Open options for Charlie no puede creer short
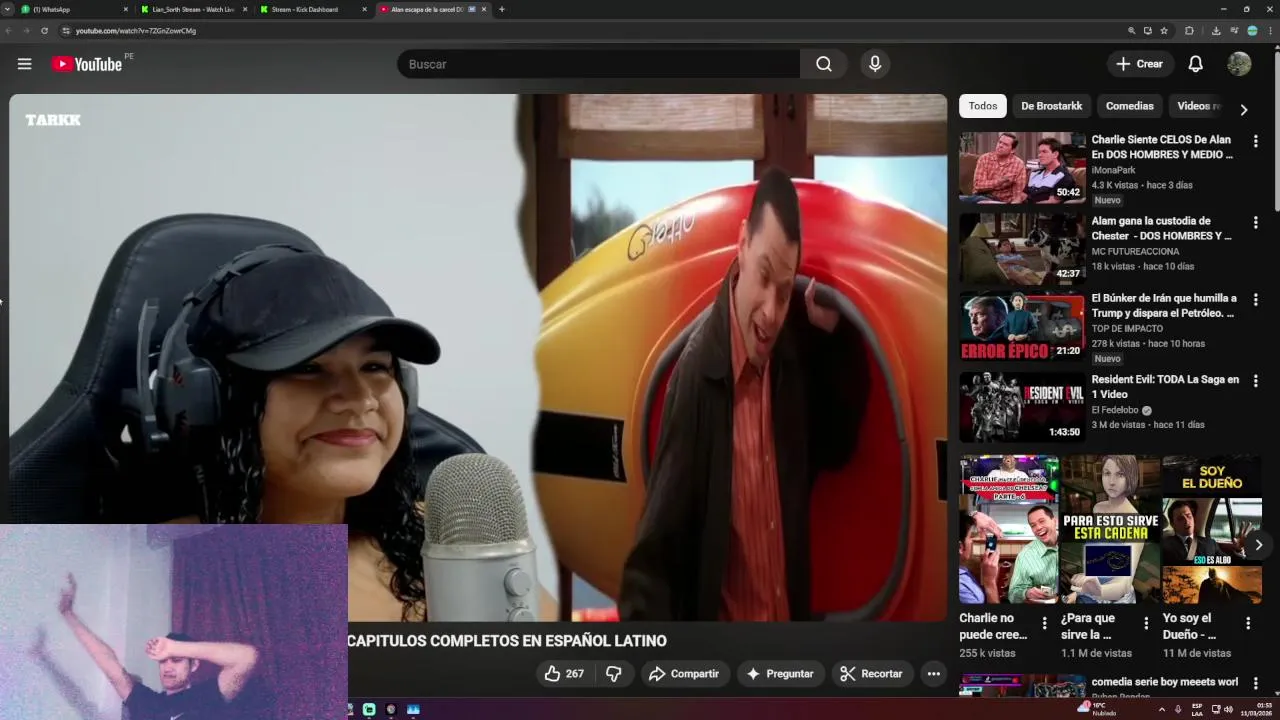The image size is (1280, 720). pos(1044,623)
